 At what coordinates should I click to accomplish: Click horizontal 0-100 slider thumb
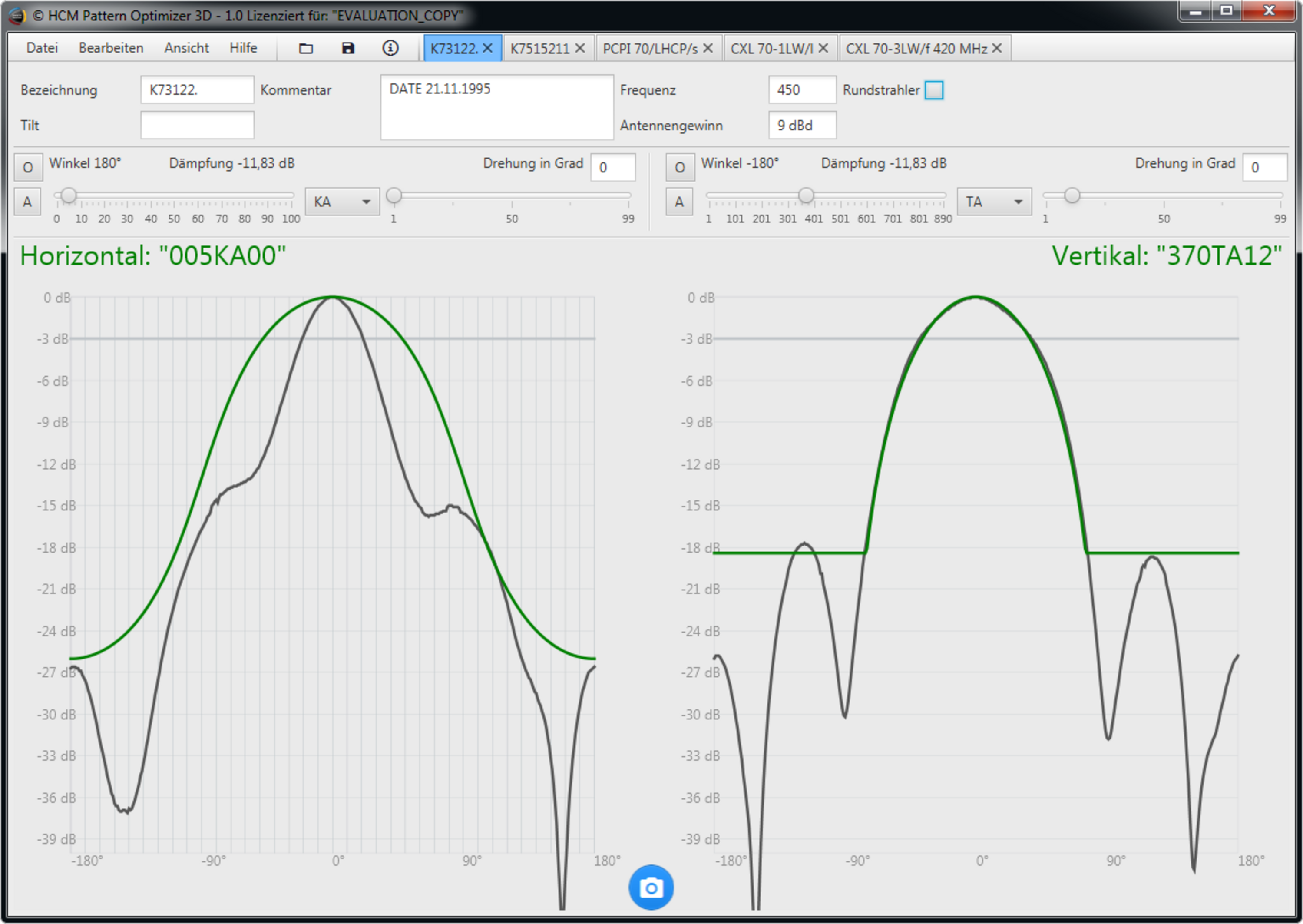click(69, 195)
